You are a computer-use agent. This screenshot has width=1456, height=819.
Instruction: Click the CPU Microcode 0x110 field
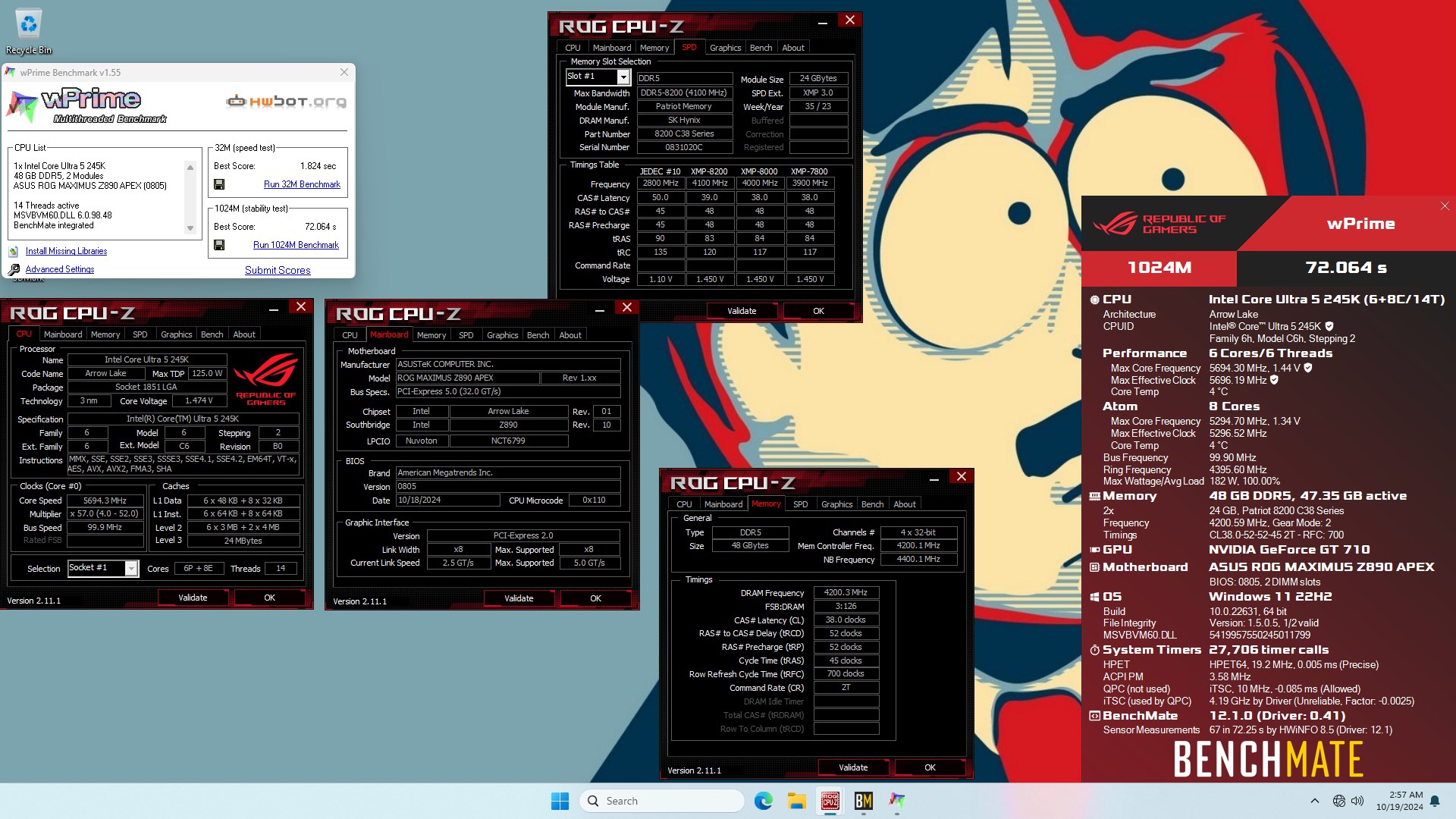click(594, 500)
